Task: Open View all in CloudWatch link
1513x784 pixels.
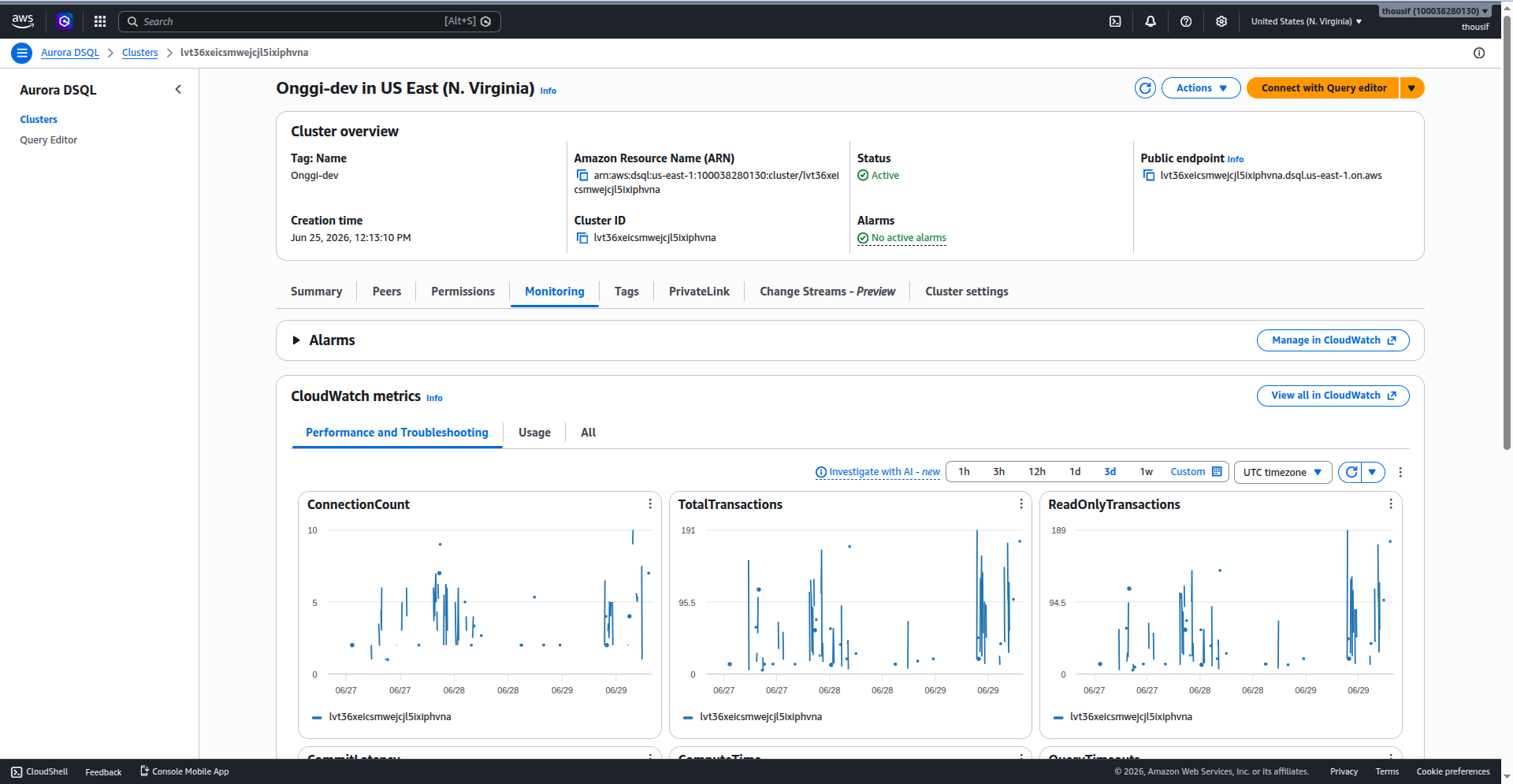Action: pos(1333,396)
